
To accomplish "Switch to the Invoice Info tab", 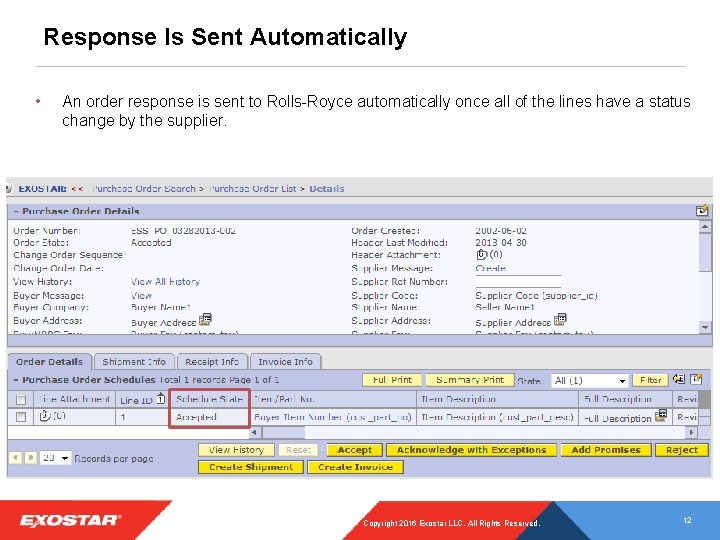I will click(285, 362).
